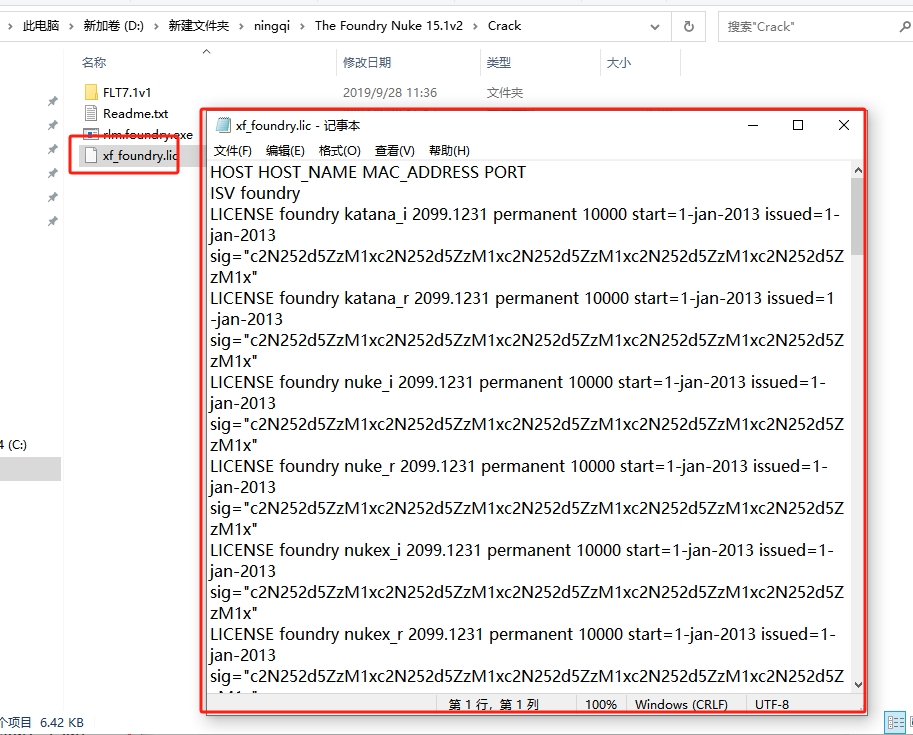
Task: Click the highlighted navigation pane item below (C:)
Action: click(30, 469)
